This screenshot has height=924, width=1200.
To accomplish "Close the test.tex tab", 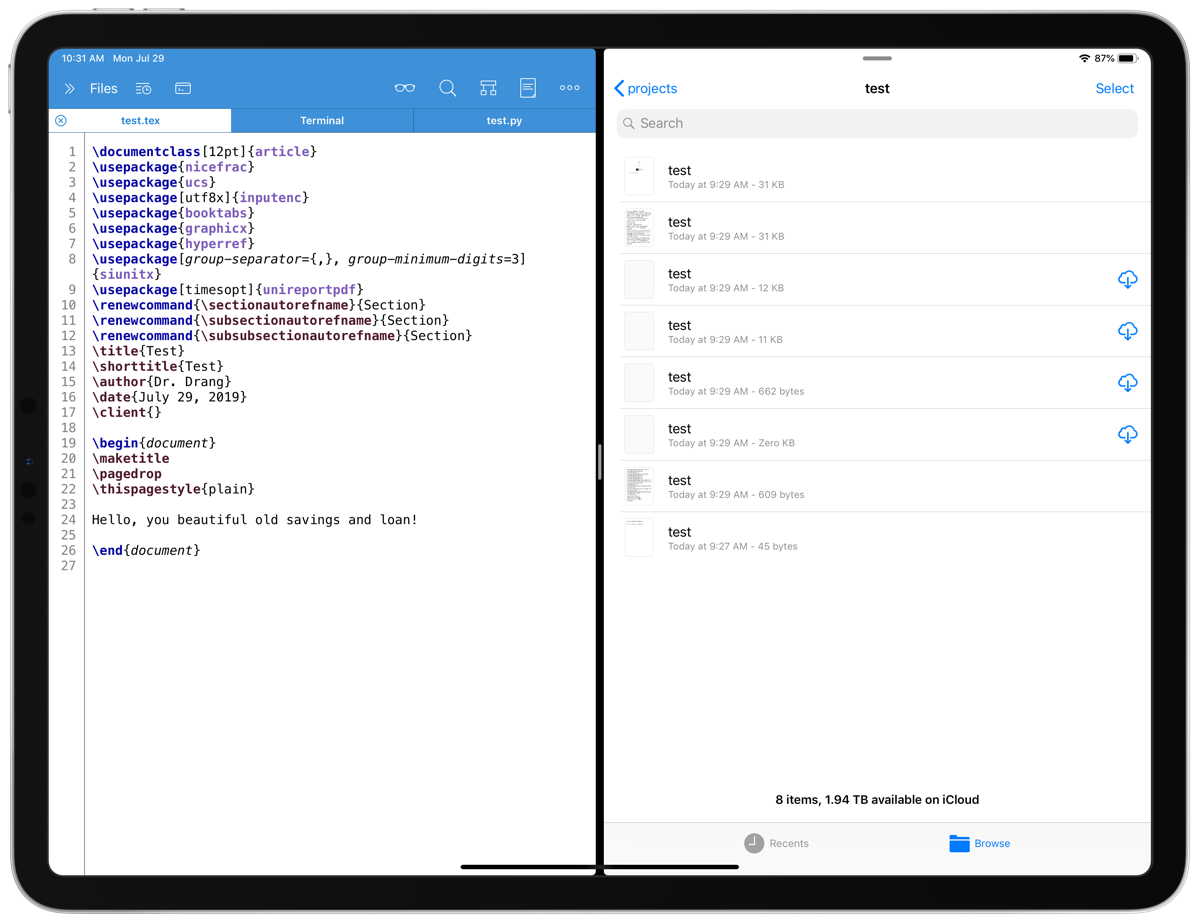I will pos(61,121).
